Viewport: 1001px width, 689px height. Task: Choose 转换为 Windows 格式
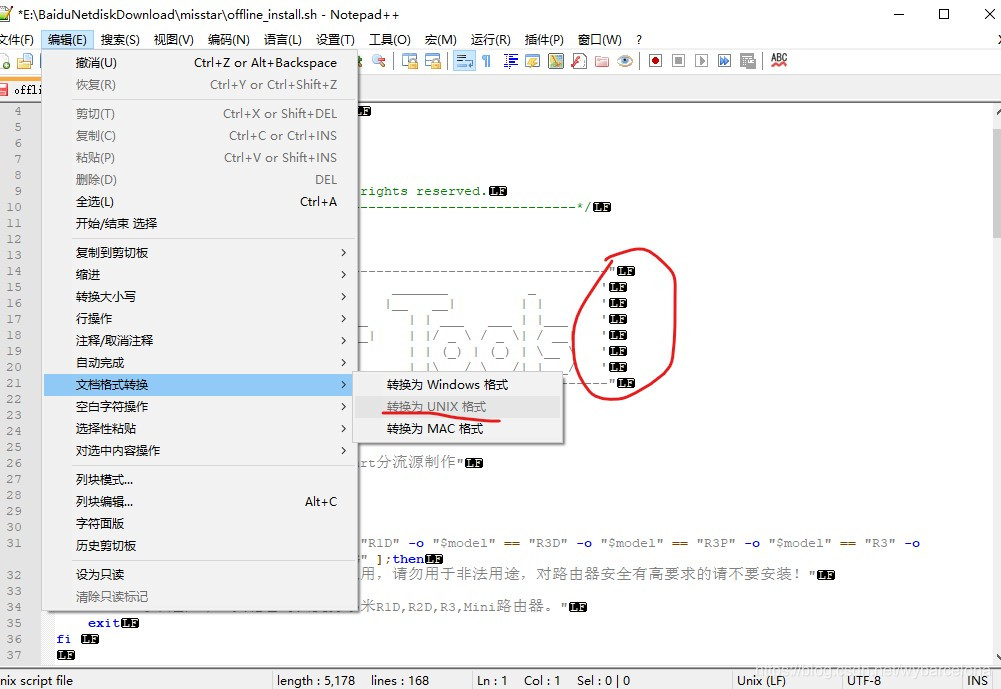tap(457, 385)
